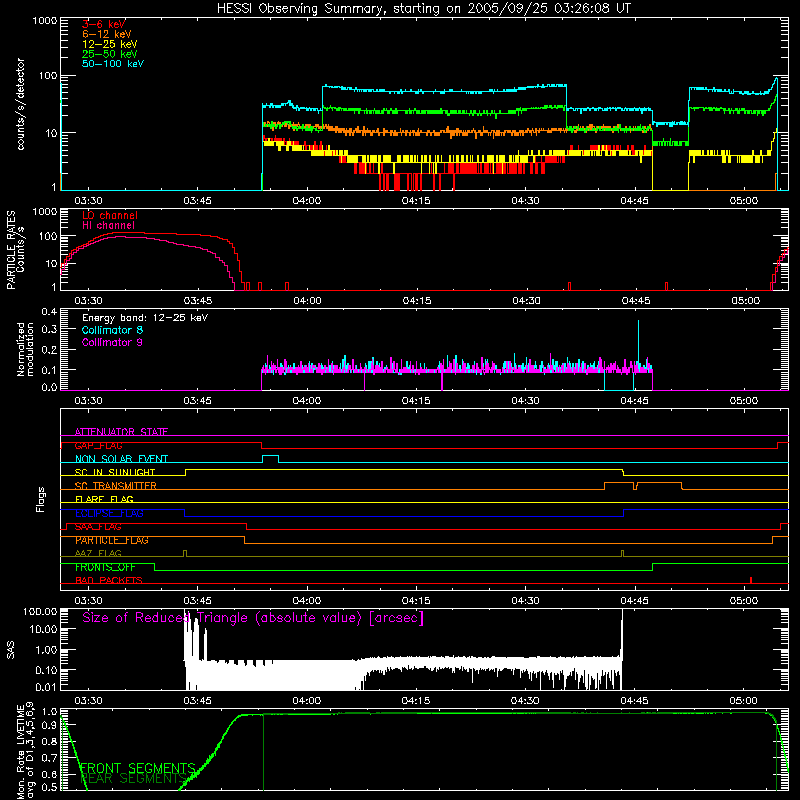
Task: Click the SC_TRANSMITTER flag label
Action: [115, 486]
